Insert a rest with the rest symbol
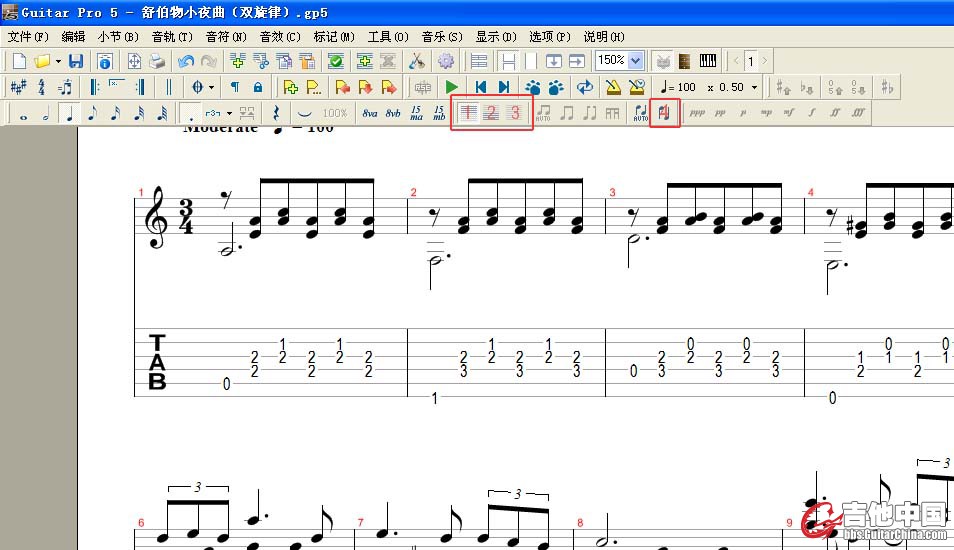The width and height of the screenshot is (954, 550). pyautogui.click(x=276, y=113)
